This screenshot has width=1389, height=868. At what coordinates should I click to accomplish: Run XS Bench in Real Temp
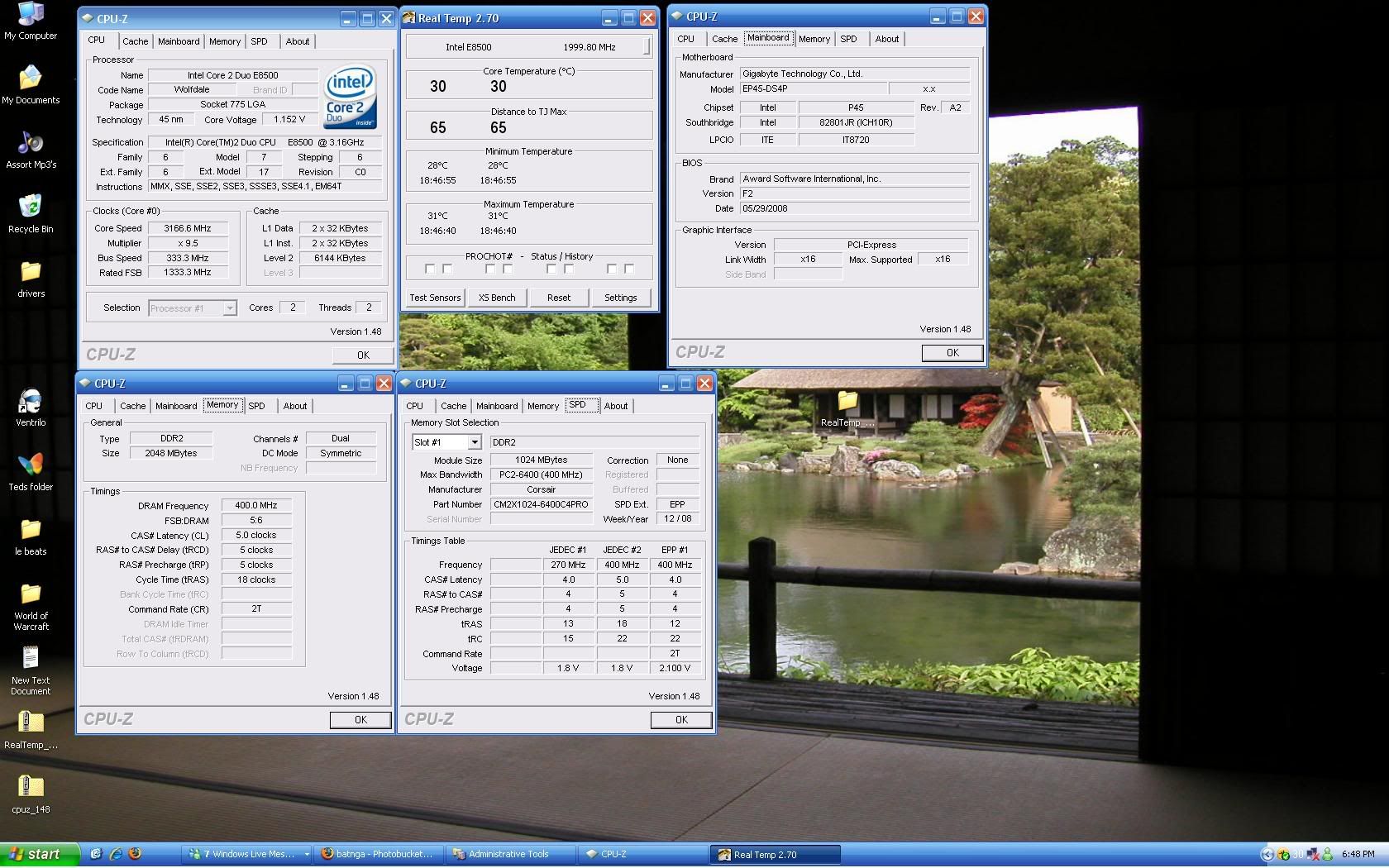[x=497, y=298]
